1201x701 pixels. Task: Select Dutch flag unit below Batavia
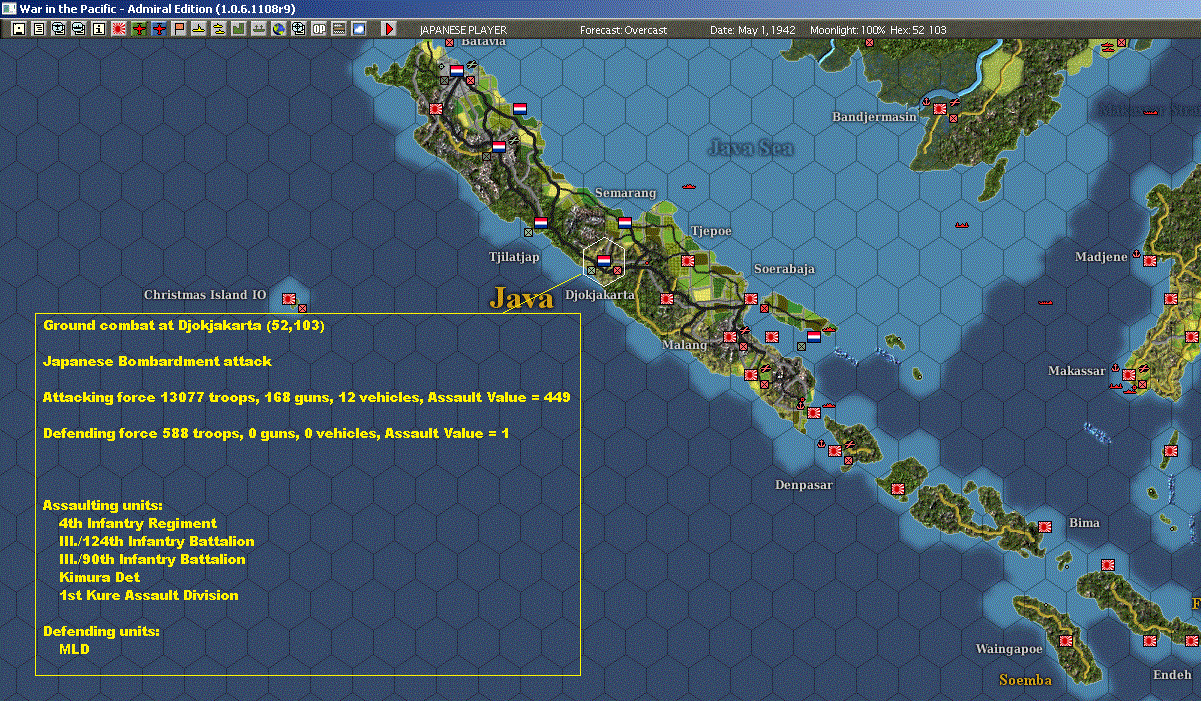(x=457, y=71)
